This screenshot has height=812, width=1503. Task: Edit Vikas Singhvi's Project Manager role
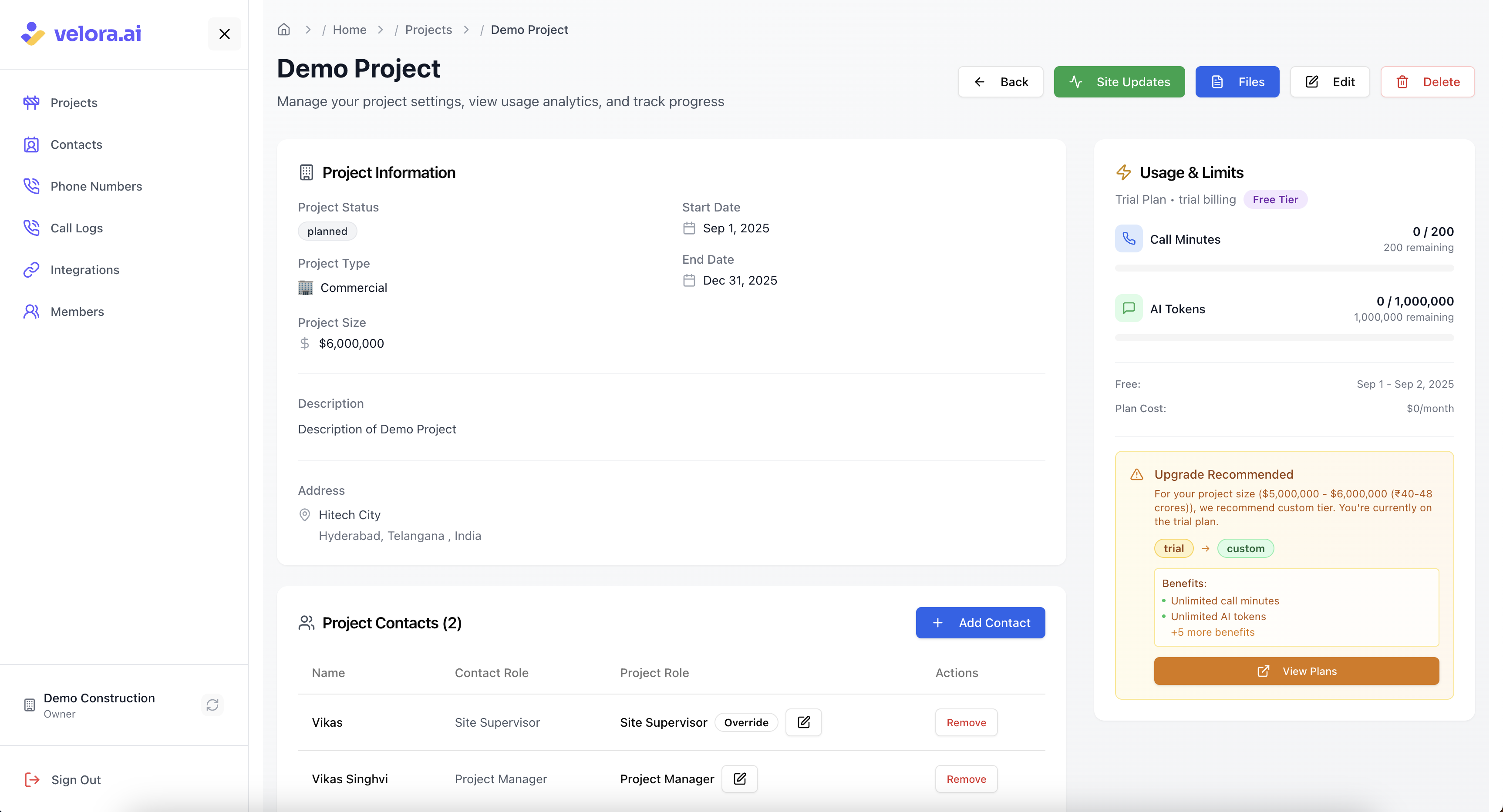pyautogui.click(x=739, y=779)
